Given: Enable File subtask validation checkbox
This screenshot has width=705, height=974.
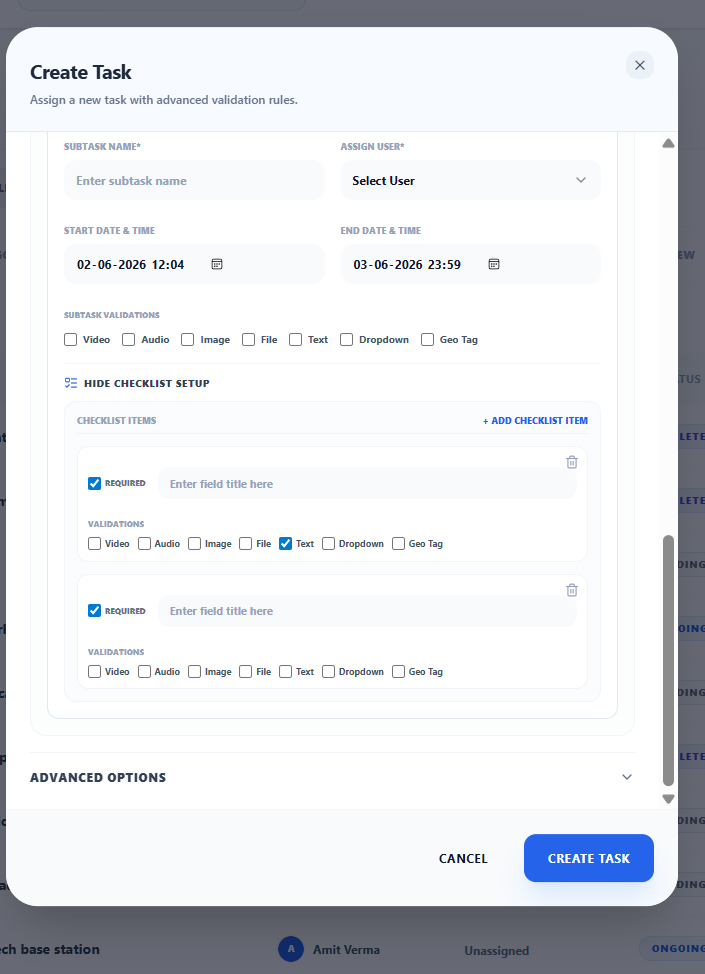Looking at the screenshot, I should pyautogui.click(x=248, y=340).
